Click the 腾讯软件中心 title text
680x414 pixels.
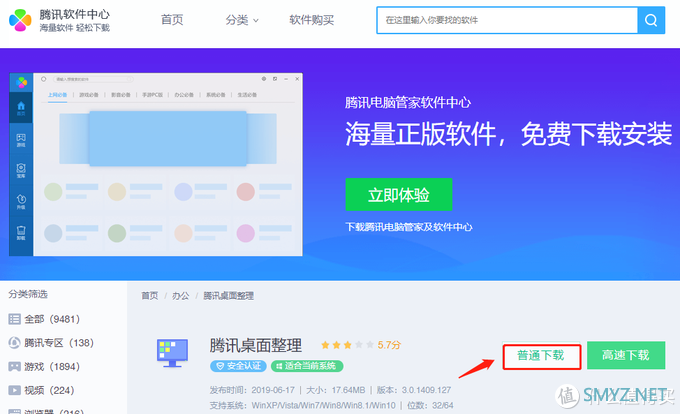coord(75,14)
